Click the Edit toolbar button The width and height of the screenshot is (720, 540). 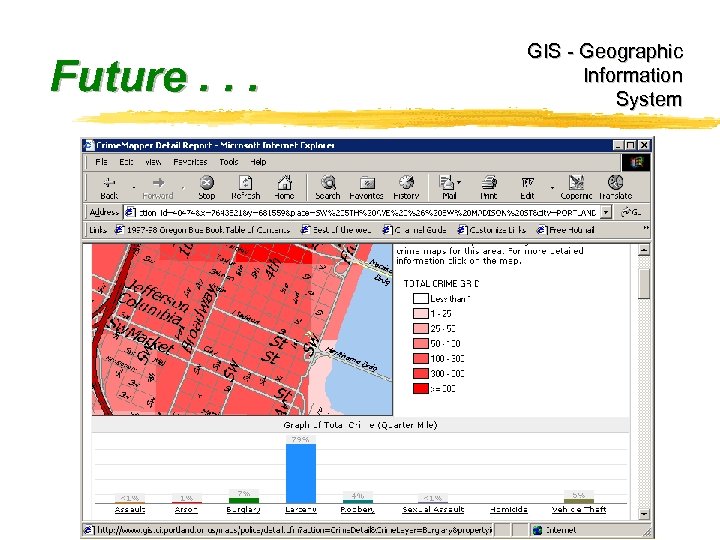(x=527, y=188)
